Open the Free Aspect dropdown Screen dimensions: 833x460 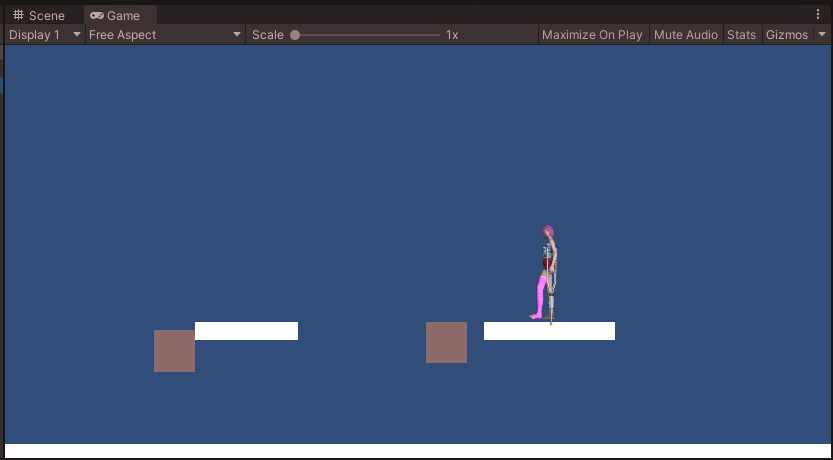(x=165, y=35)
